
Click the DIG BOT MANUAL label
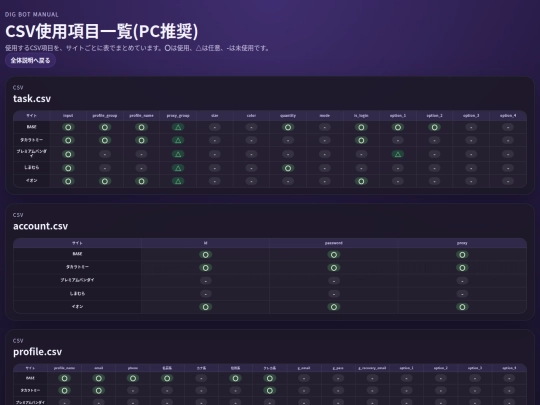[32, 14]
